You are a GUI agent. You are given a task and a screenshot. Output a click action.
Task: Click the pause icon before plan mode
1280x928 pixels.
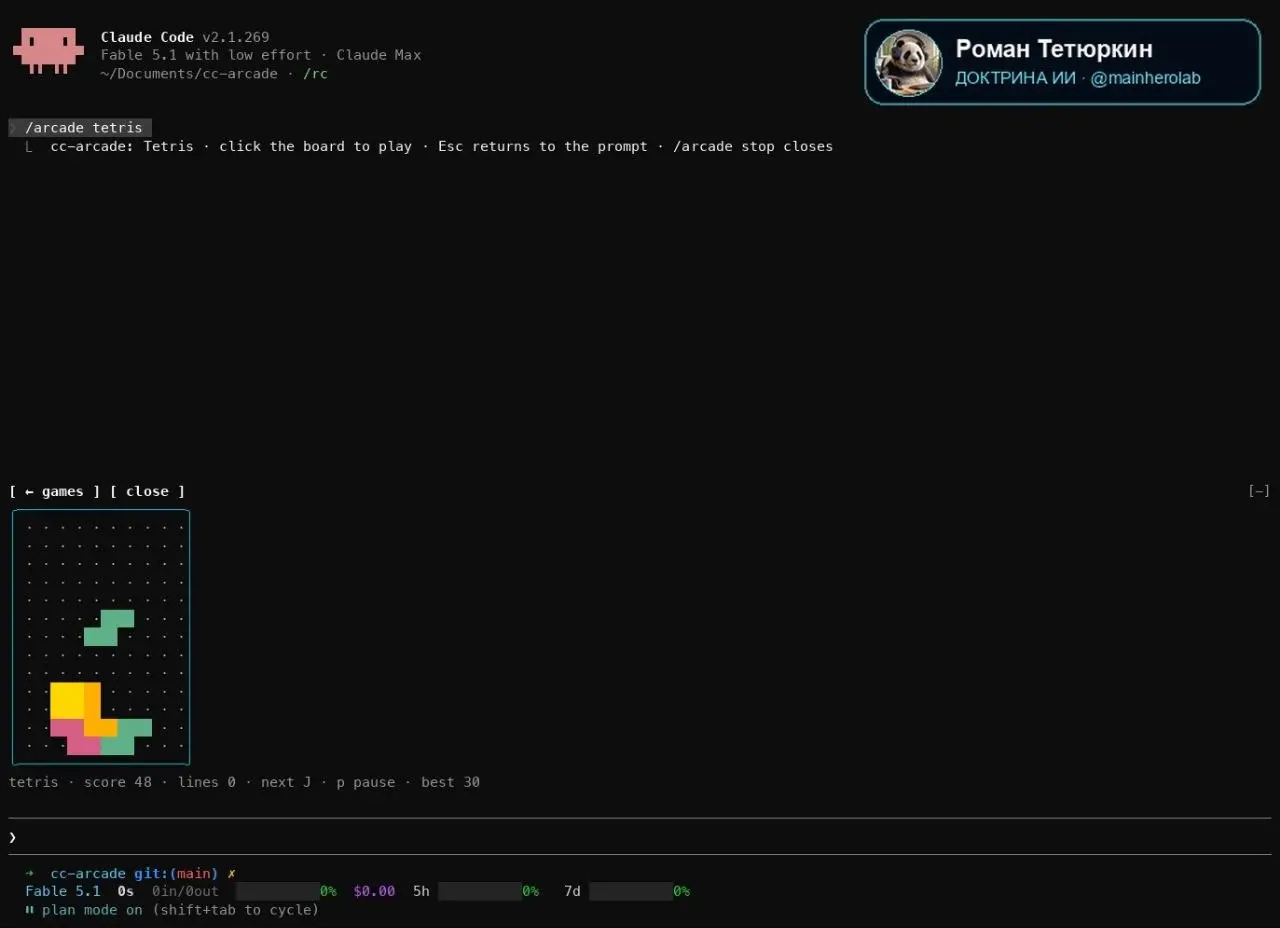point(30,910)
